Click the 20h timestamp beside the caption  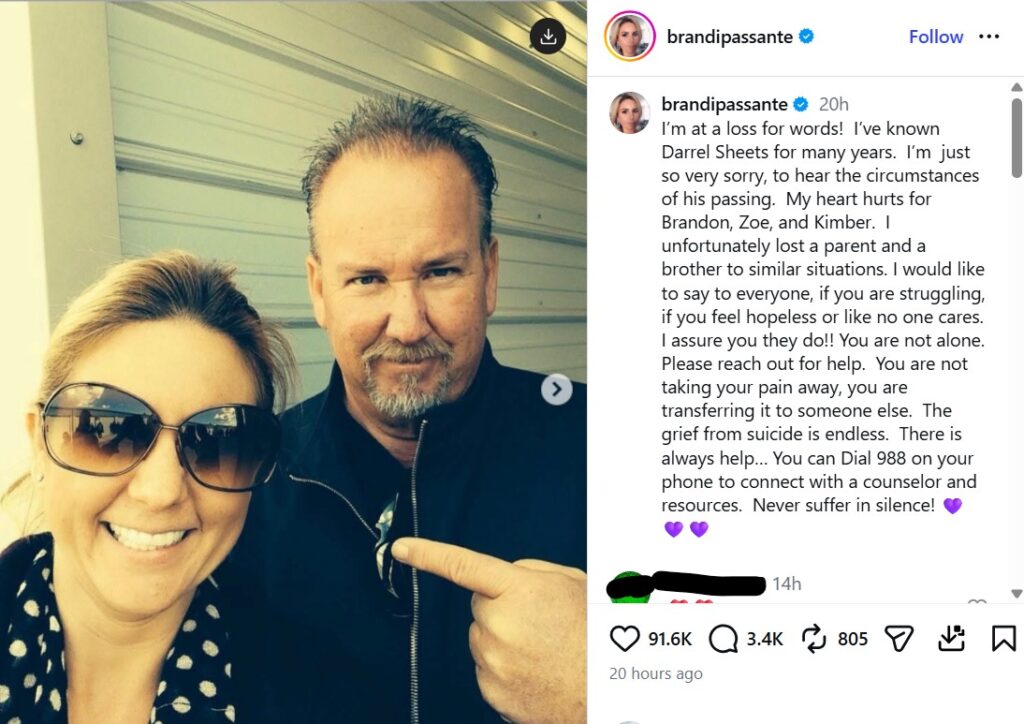[x=833, y=104]
